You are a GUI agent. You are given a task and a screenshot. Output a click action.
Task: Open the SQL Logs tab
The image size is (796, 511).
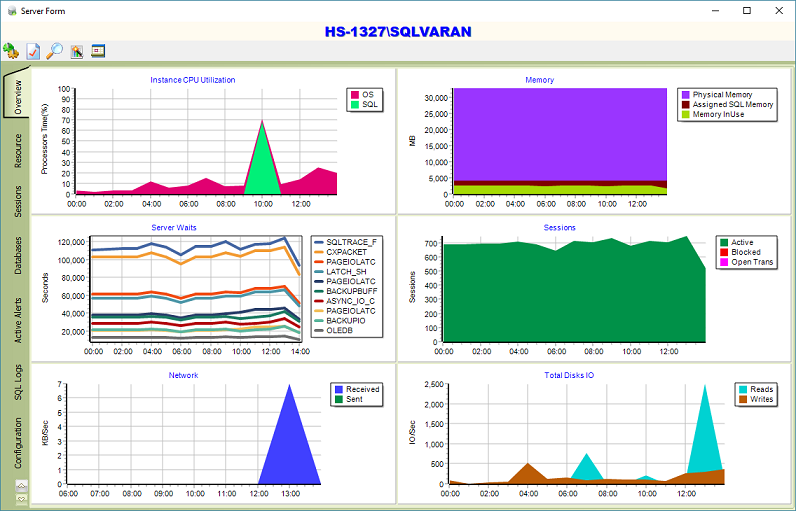click(17, 383)
